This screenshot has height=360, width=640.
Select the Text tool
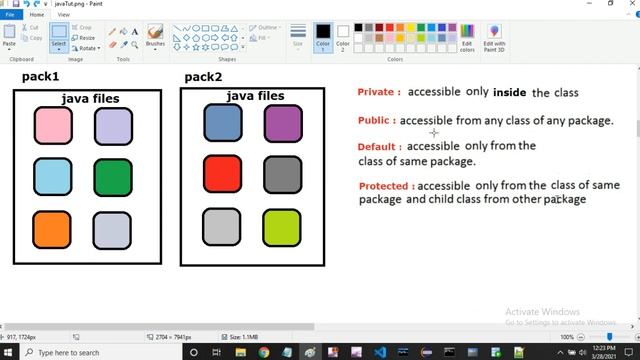click(x=135, y=32)
